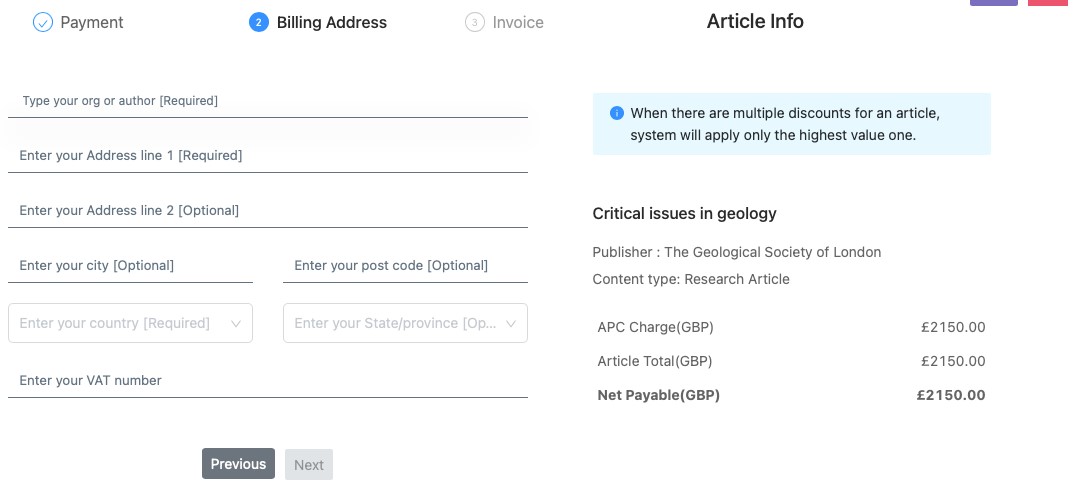The width and height of the screenshot is (1077, 492).
Task: Focus the post code input
Action: (405, 266)
